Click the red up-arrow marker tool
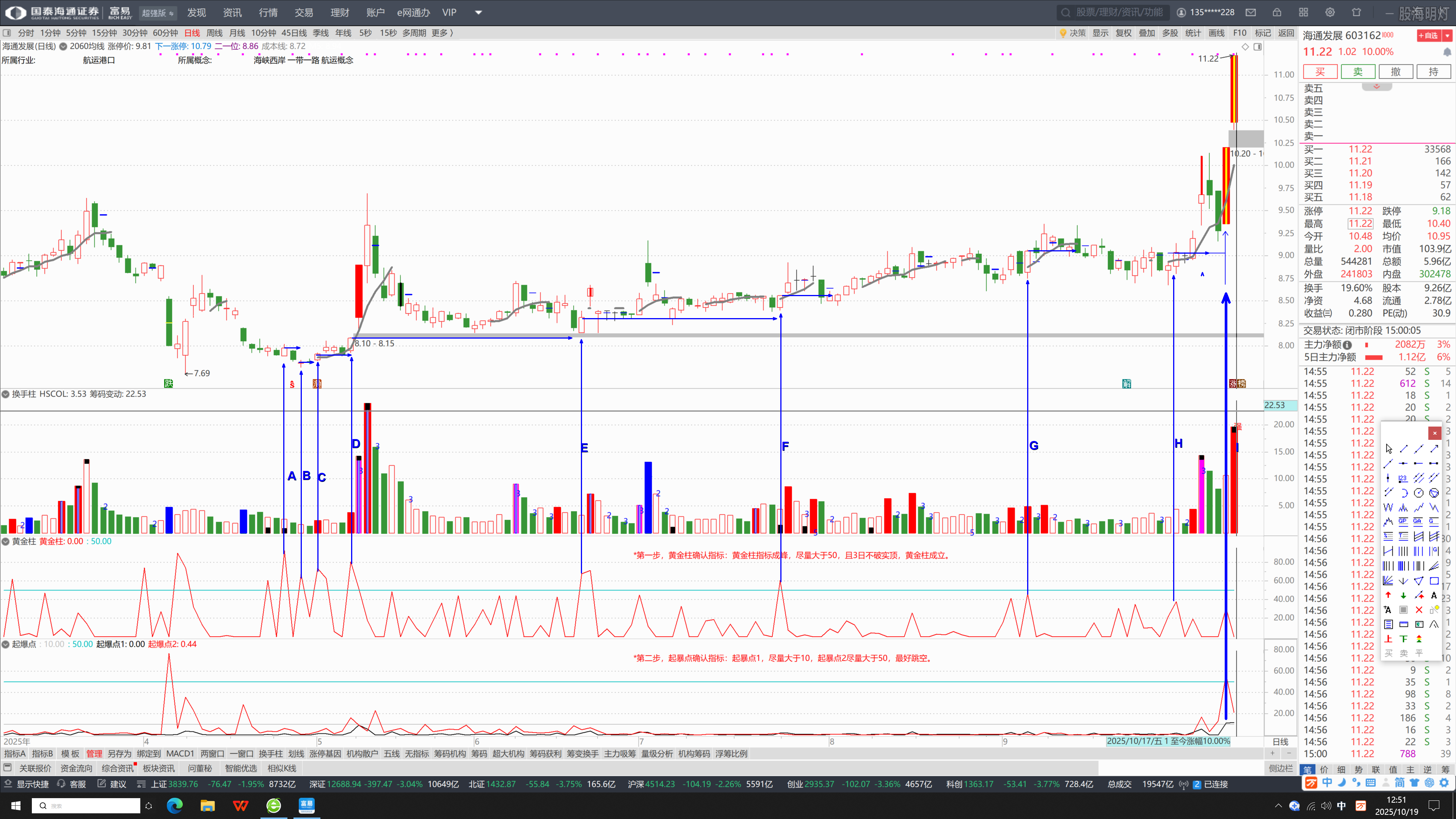Image resolution: width=1456 pixels, height=819 pixels. click(x=1388, y=595)
